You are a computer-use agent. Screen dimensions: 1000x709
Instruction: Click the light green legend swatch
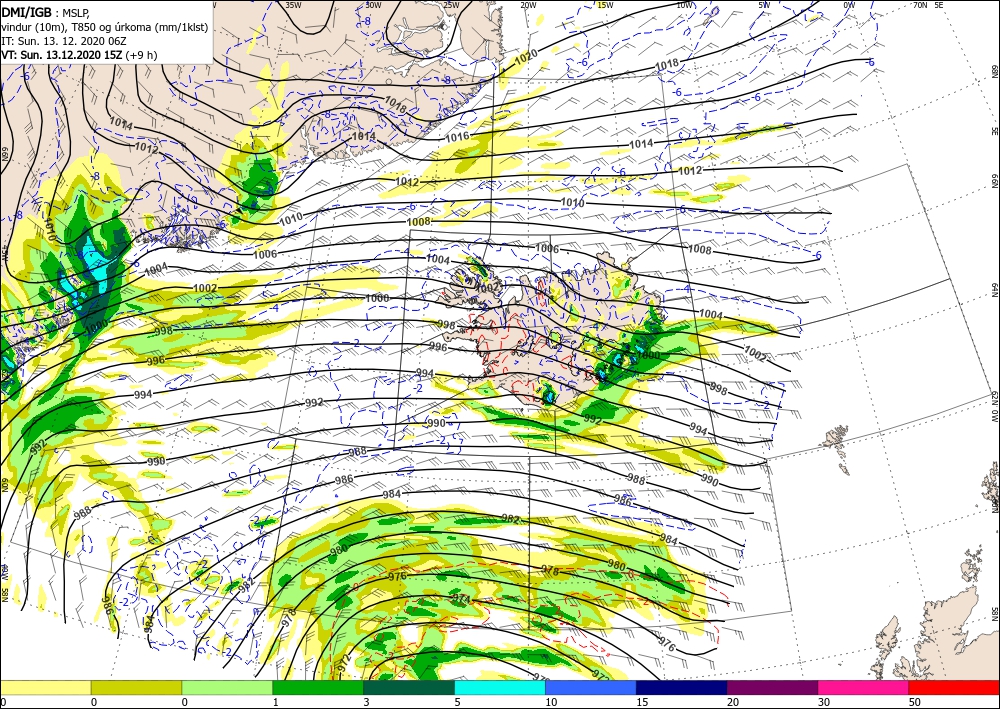pos(227,687)
